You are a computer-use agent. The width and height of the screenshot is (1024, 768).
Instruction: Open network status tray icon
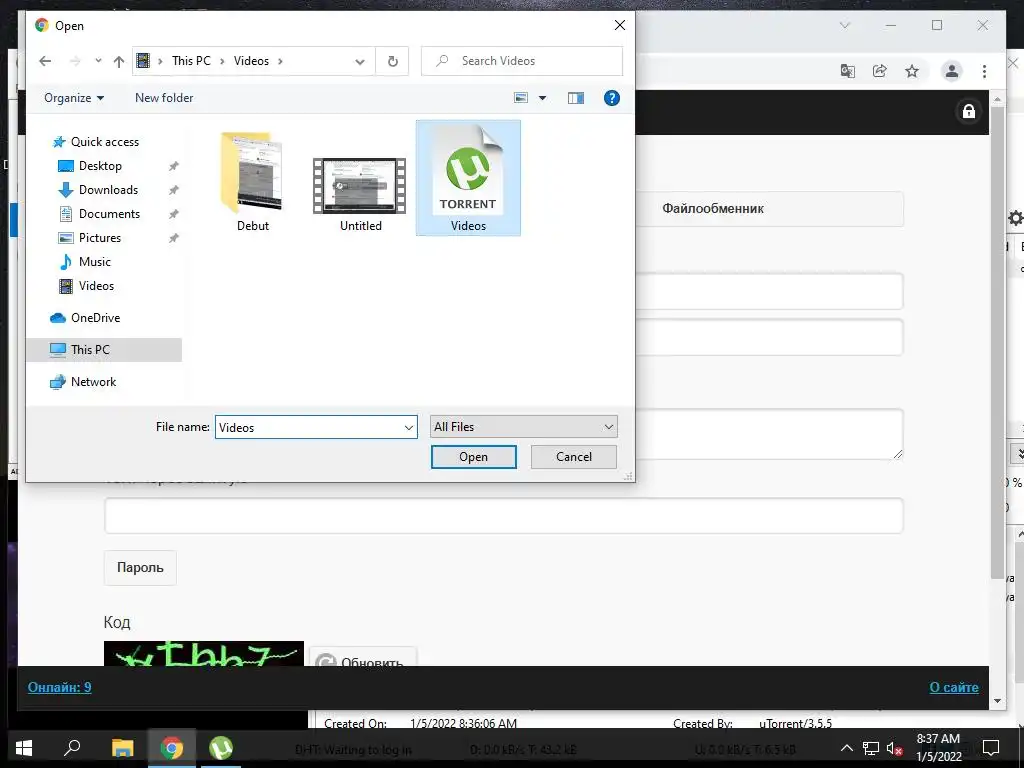point(871,748)
